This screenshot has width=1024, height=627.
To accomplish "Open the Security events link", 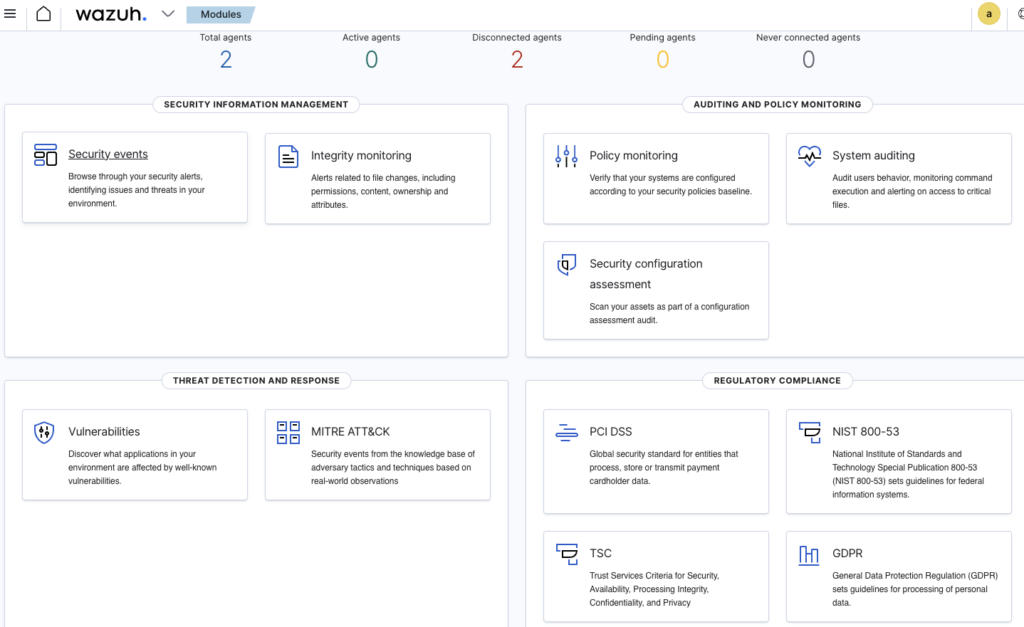I will [108, 154].
